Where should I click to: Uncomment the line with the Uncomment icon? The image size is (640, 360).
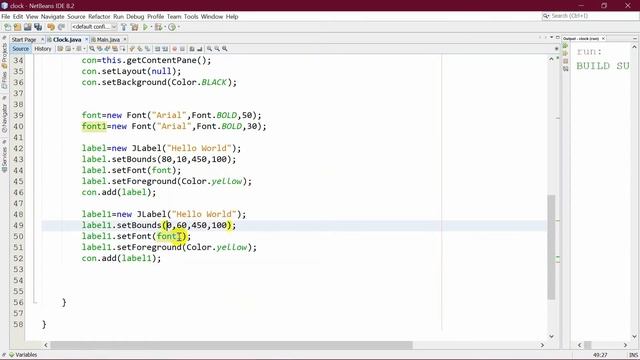(200, 49)
